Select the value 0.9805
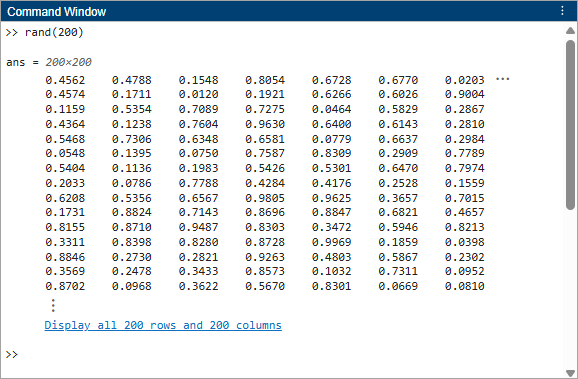The width and height of the screenshot is (578, 379). coord(265,198)
